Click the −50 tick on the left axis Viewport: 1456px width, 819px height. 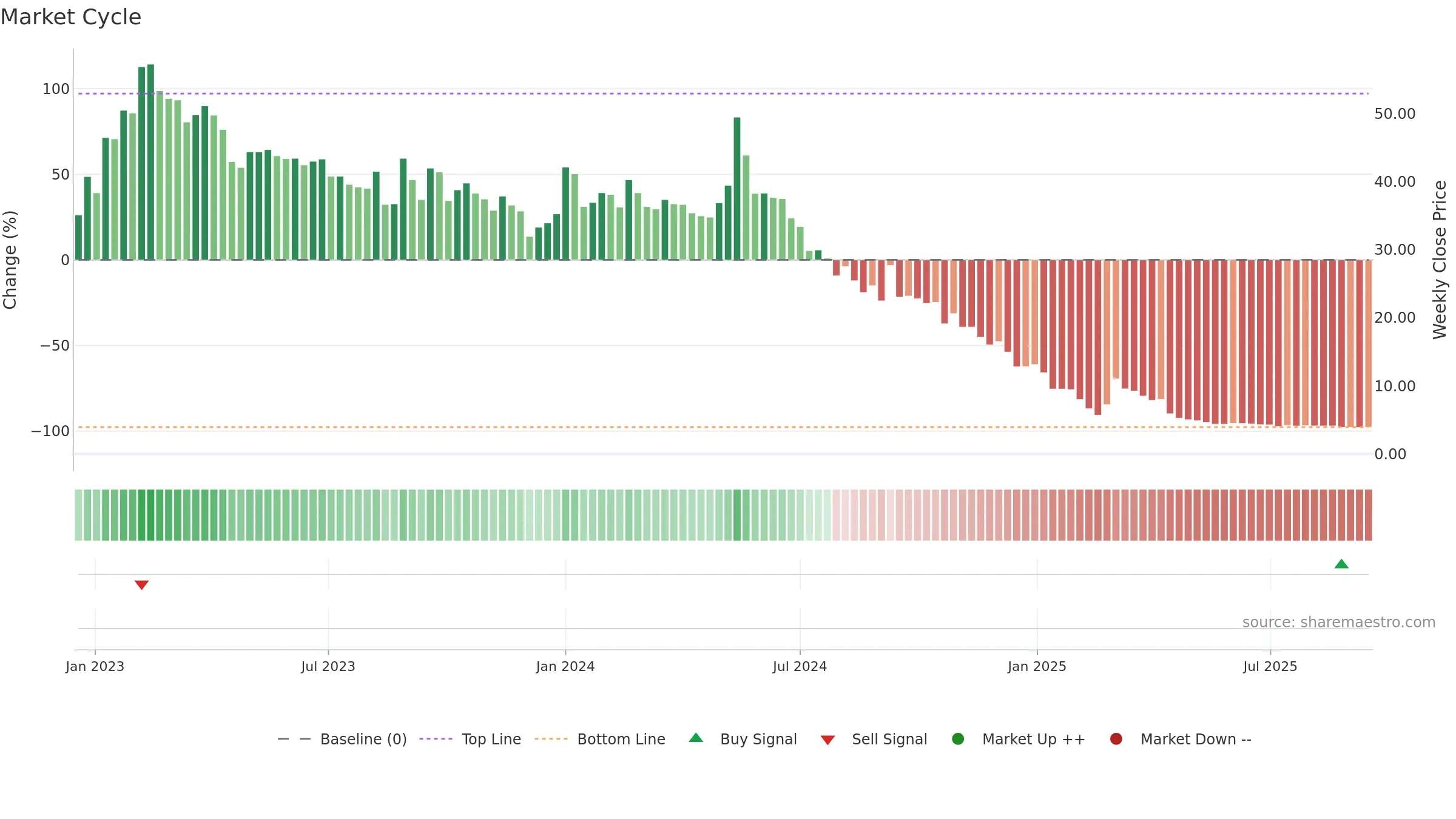pyautogui.click(x=55, y=346)
